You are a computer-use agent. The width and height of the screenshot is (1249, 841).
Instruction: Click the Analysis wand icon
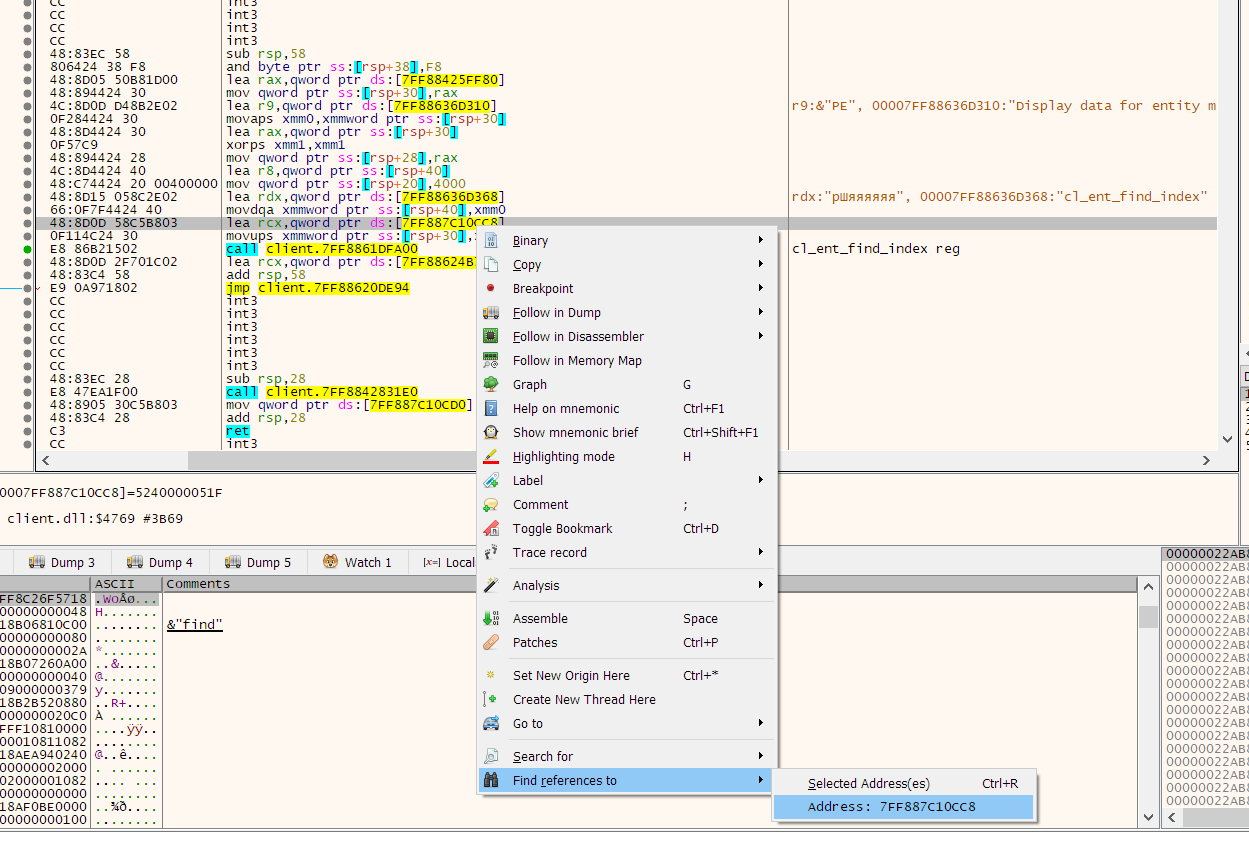point(491,585)
